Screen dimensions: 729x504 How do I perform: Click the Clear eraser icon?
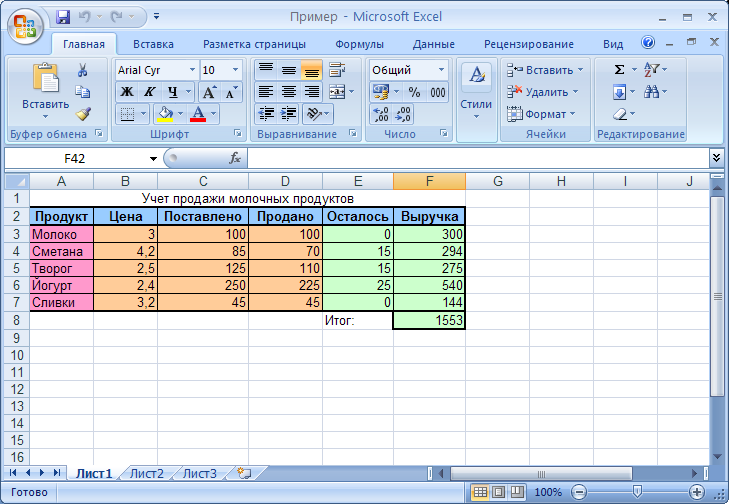pos(620,114)
